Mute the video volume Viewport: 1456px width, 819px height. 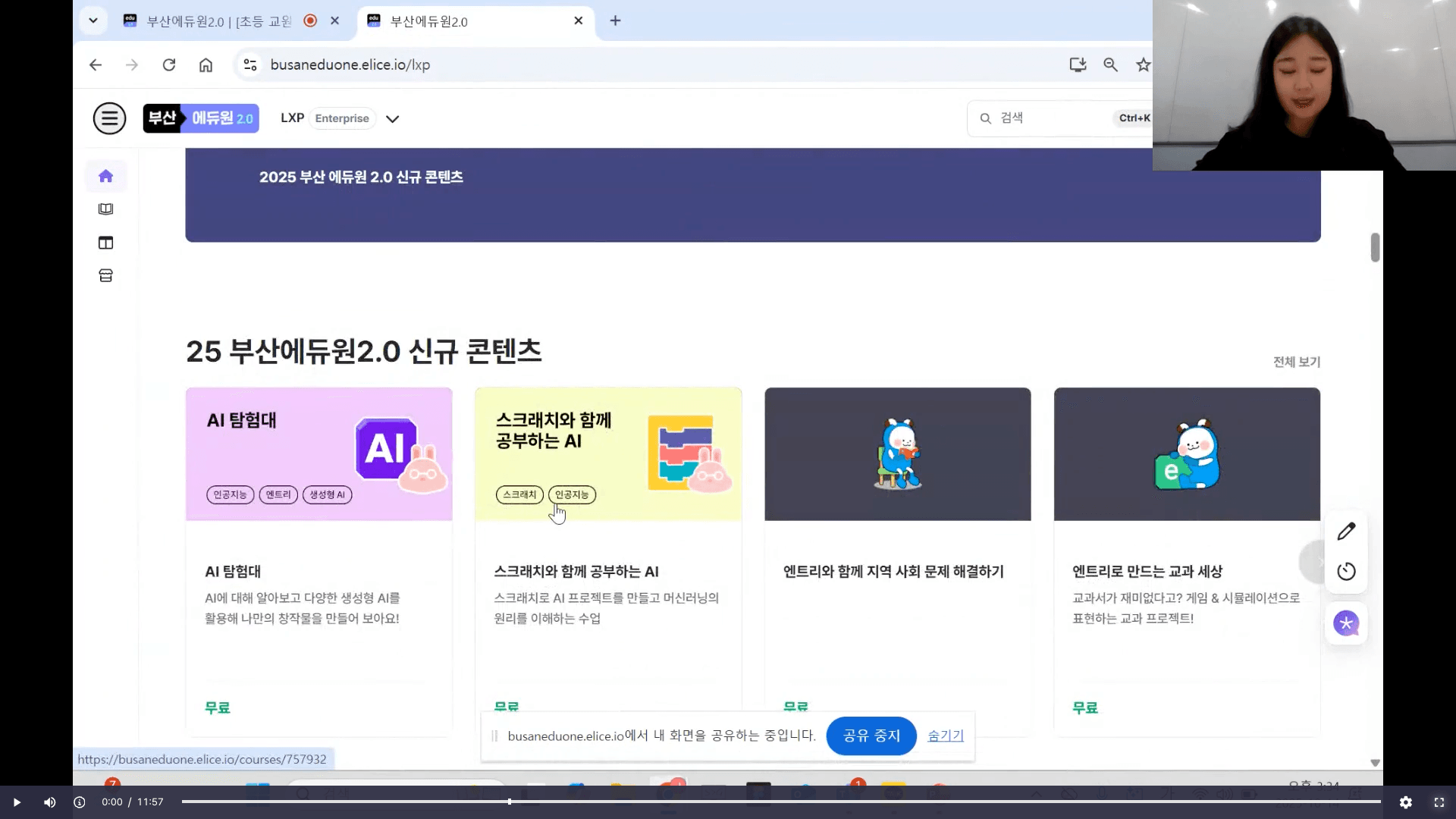[49, 802]
